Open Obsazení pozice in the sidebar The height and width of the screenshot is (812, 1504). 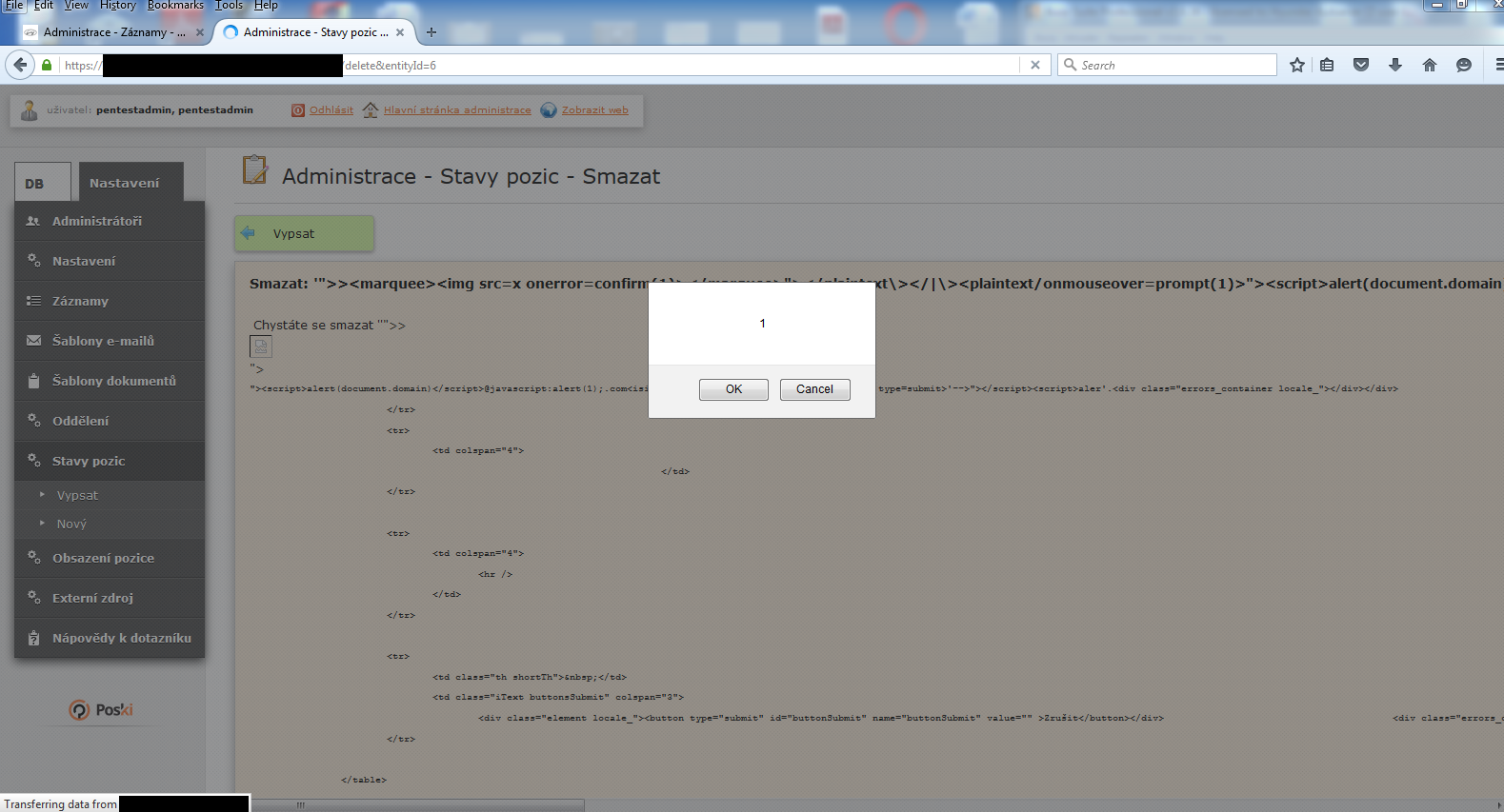110,558
